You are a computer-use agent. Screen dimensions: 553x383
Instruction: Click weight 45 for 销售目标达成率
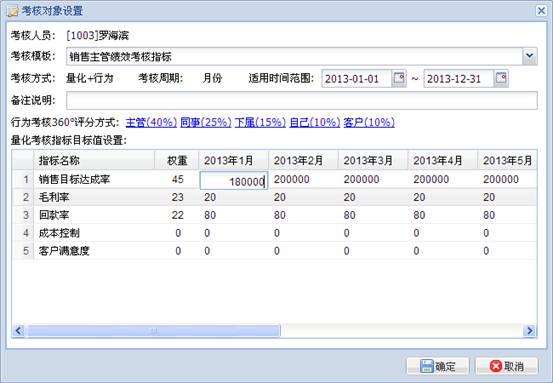click(x=178, y=179)
